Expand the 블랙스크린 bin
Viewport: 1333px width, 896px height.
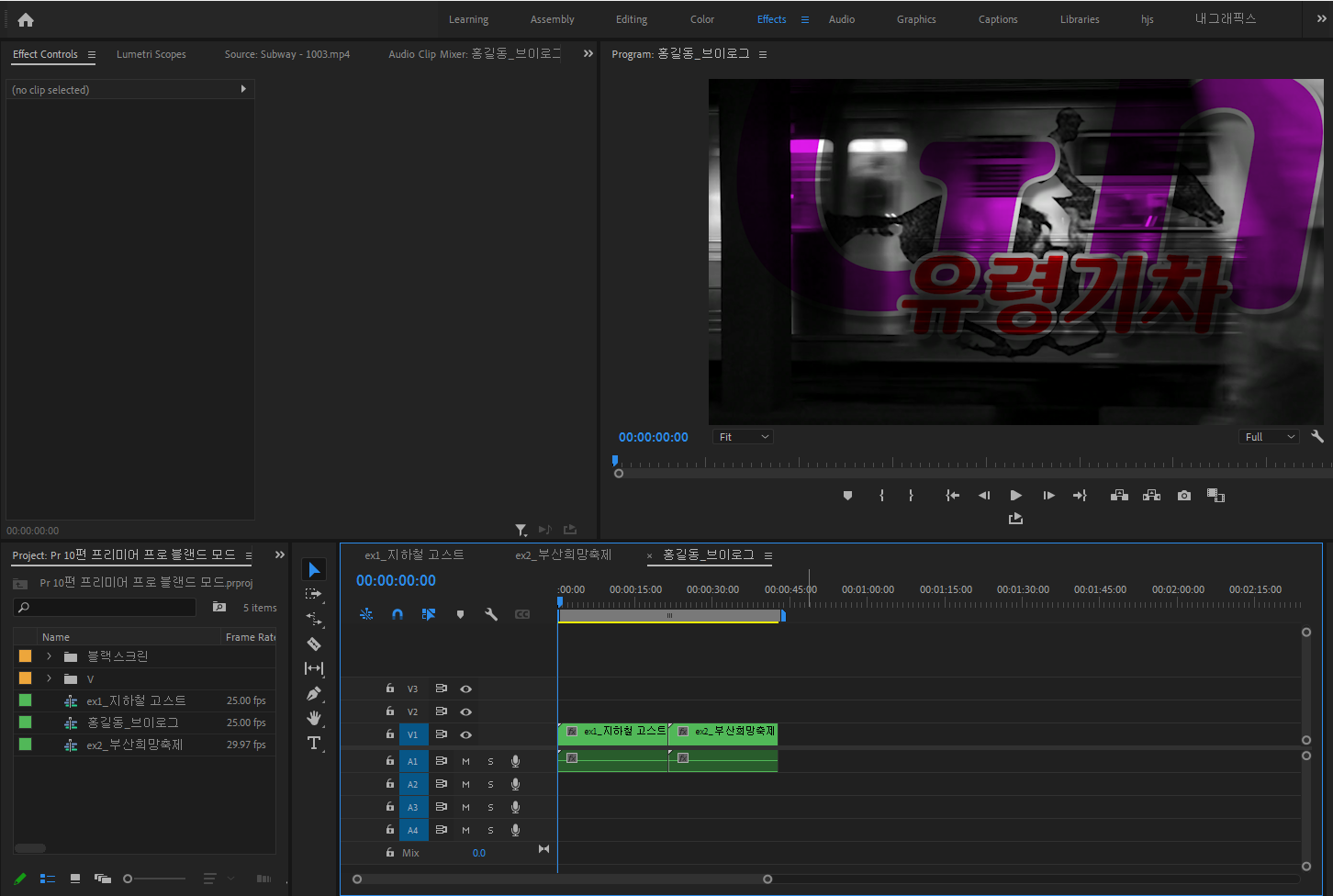pos(49,656)
